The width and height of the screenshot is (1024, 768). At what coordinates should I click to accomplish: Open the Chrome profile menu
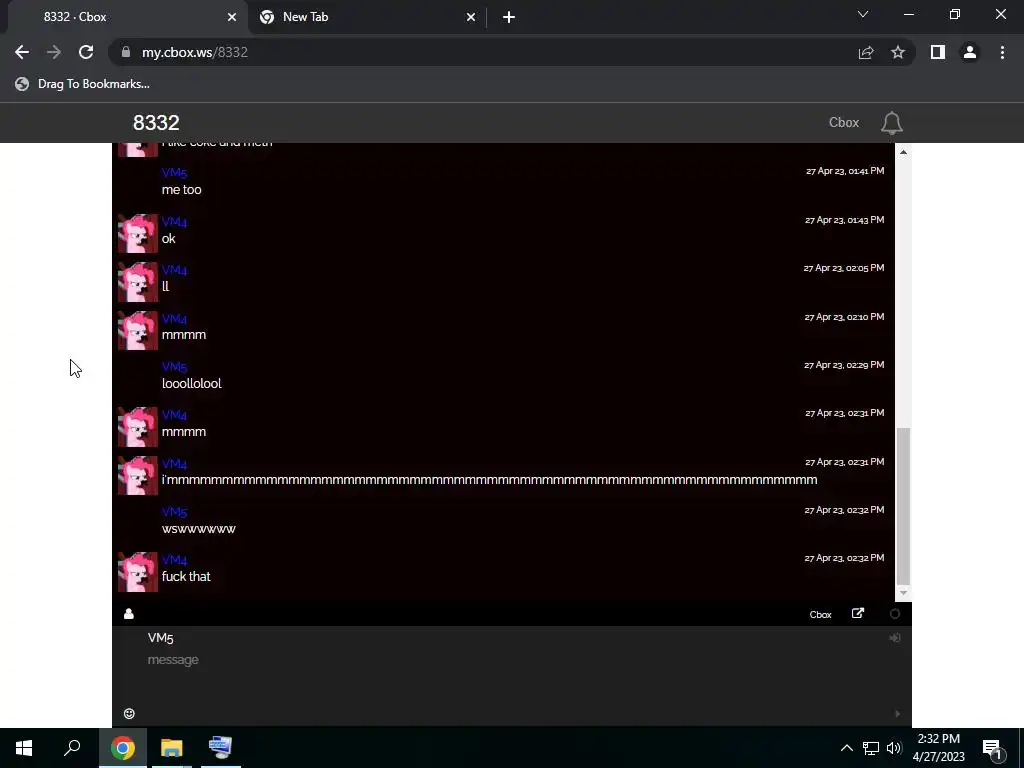pyautogui.click(x=970, y=52)
